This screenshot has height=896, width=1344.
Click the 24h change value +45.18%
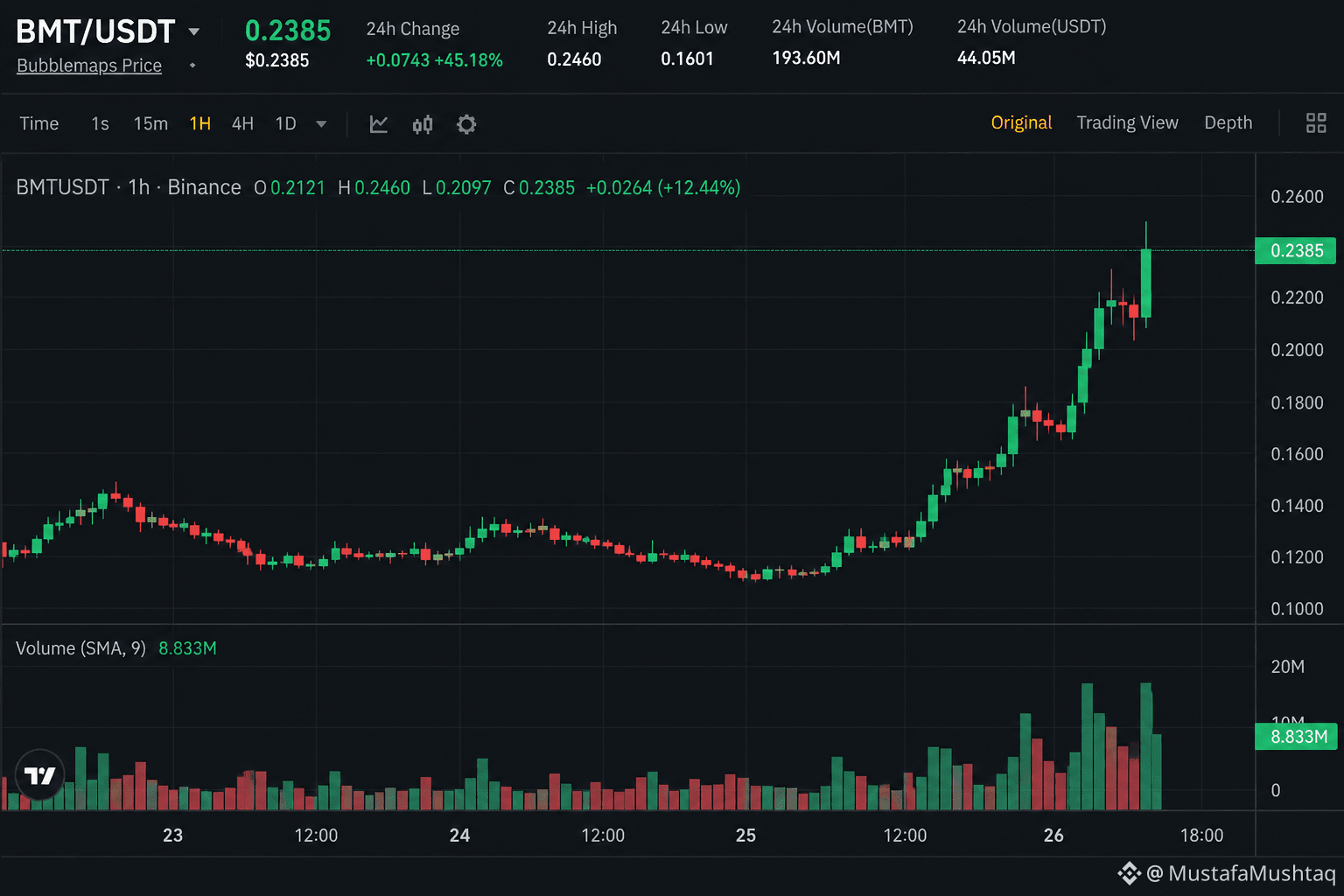point(468,60)
